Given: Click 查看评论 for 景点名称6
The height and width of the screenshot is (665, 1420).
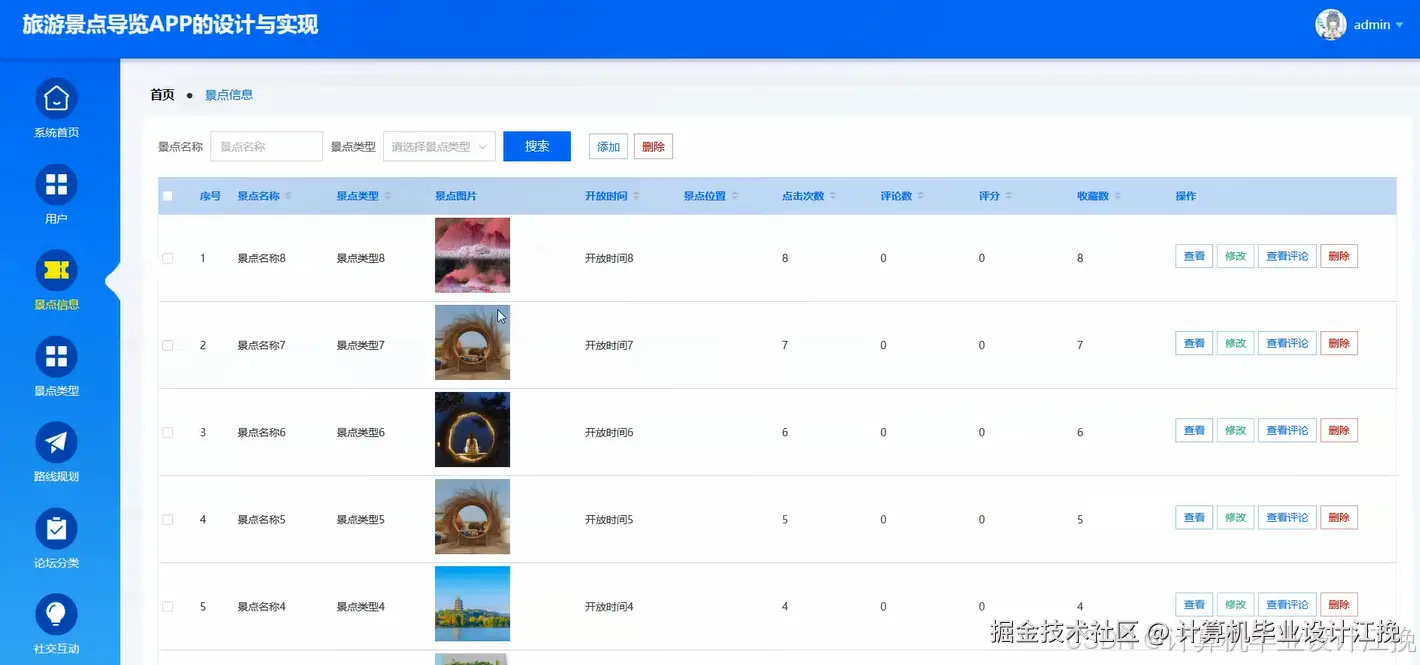Looking at the screenshot, I should click(1287, 430).
